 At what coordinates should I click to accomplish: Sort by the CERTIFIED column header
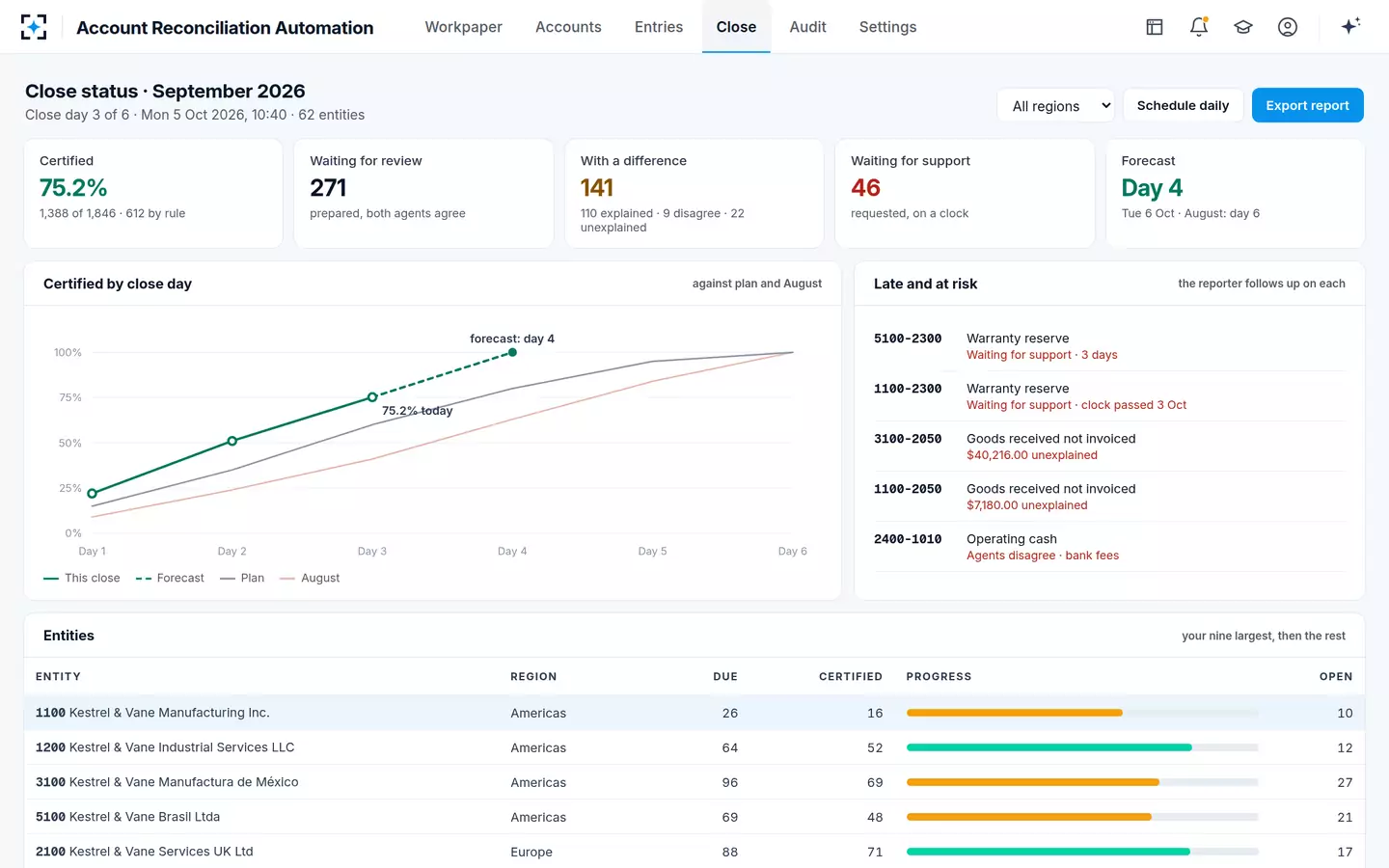851,677
